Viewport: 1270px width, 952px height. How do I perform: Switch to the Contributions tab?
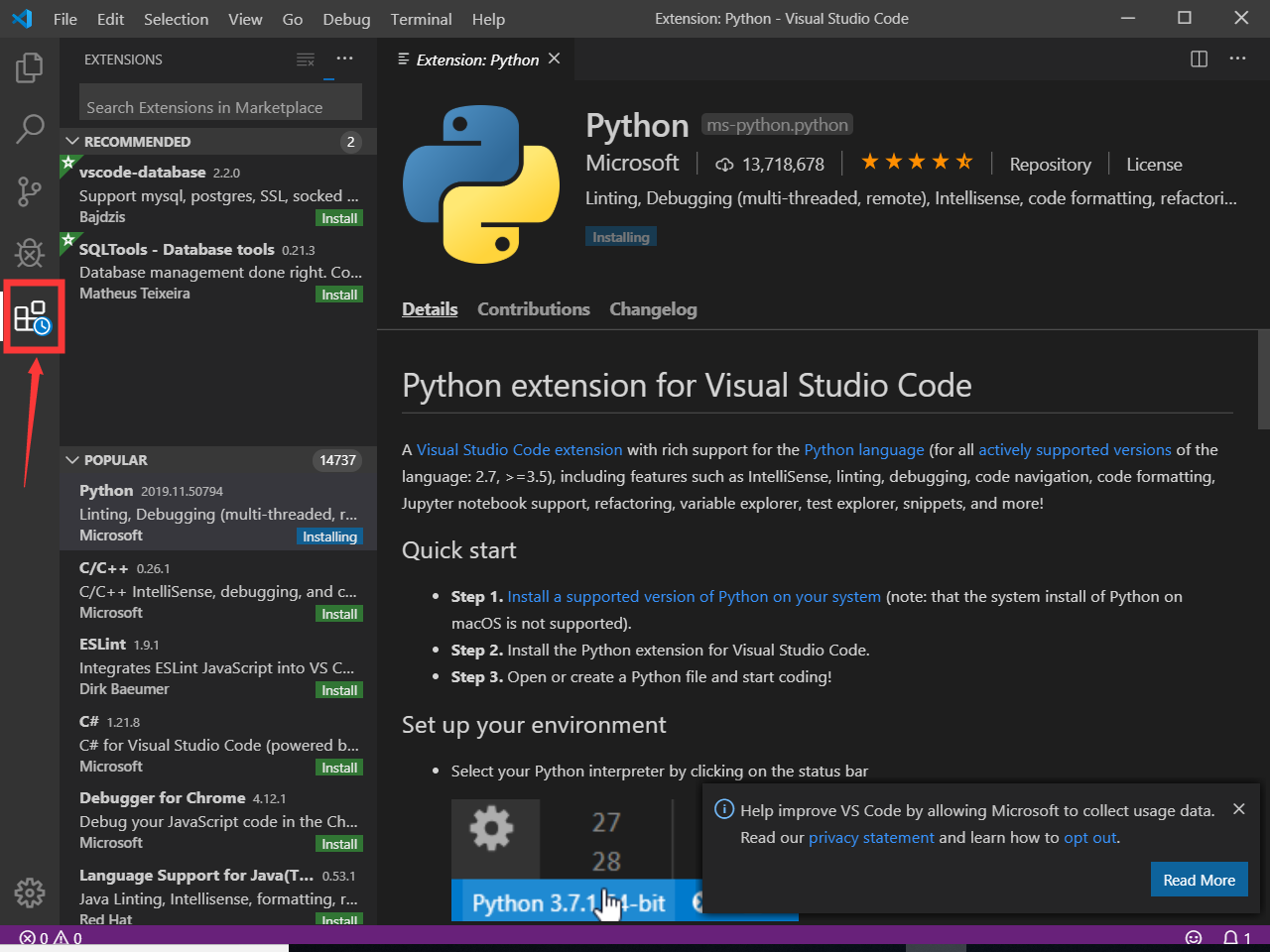click(533, 308)
